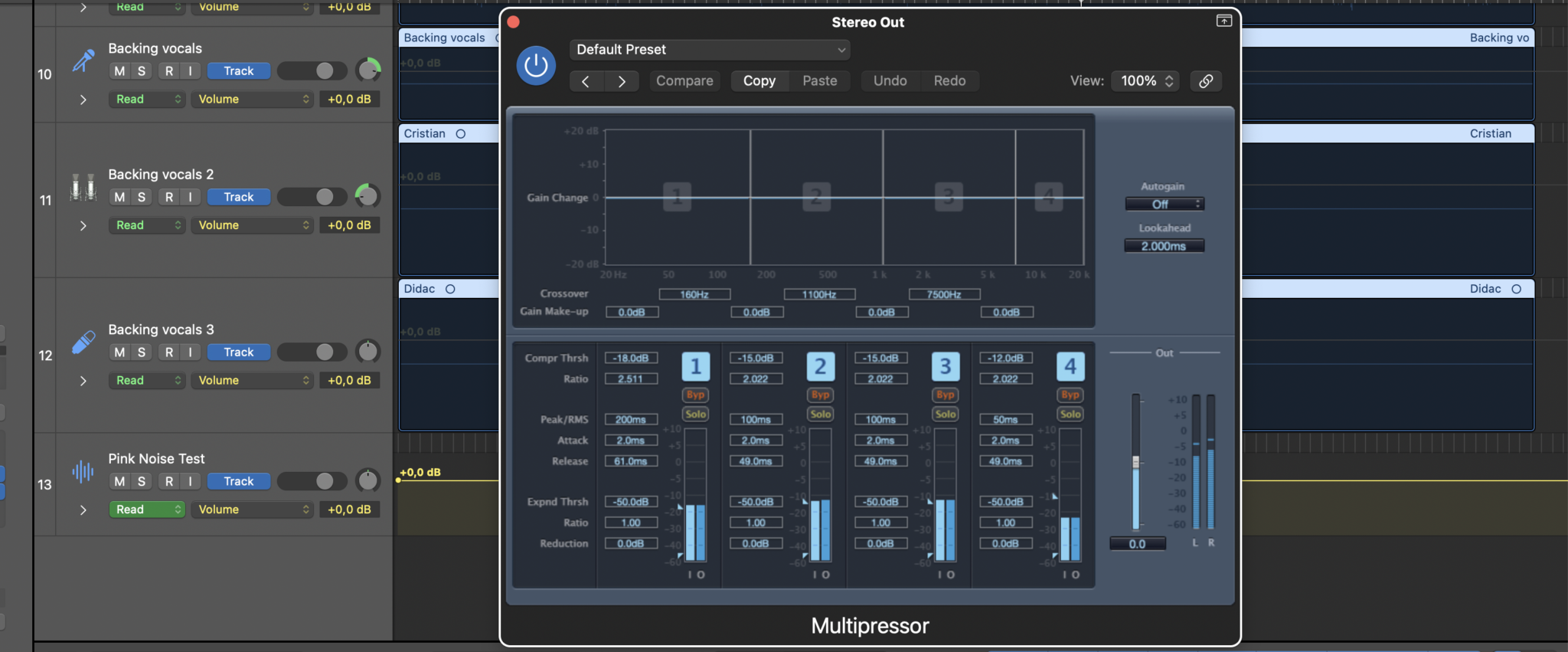Screen dimensions: 1568x652
Task: Click the Backing vocals 2 track icon
Action: pos(83,187)
